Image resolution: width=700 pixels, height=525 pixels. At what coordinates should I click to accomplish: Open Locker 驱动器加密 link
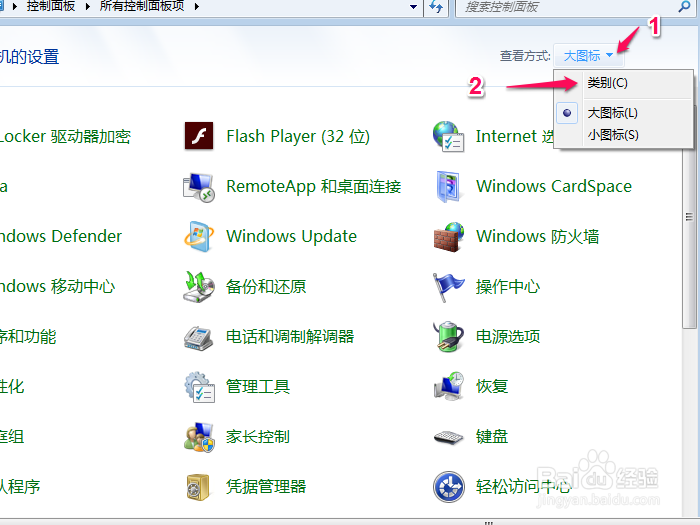(x=65, y=137)
